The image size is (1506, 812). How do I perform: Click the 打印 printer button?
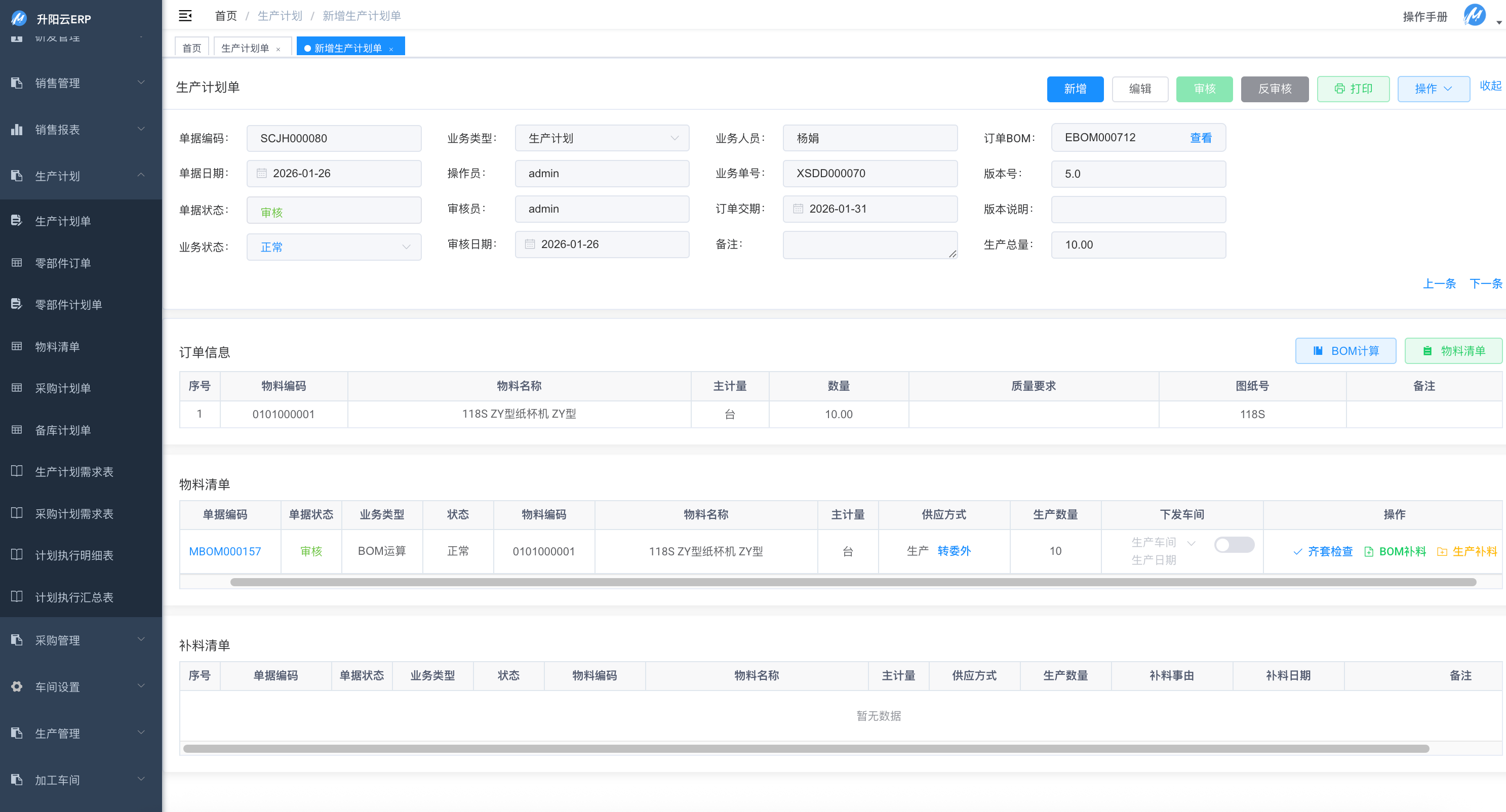[1353, 89]
